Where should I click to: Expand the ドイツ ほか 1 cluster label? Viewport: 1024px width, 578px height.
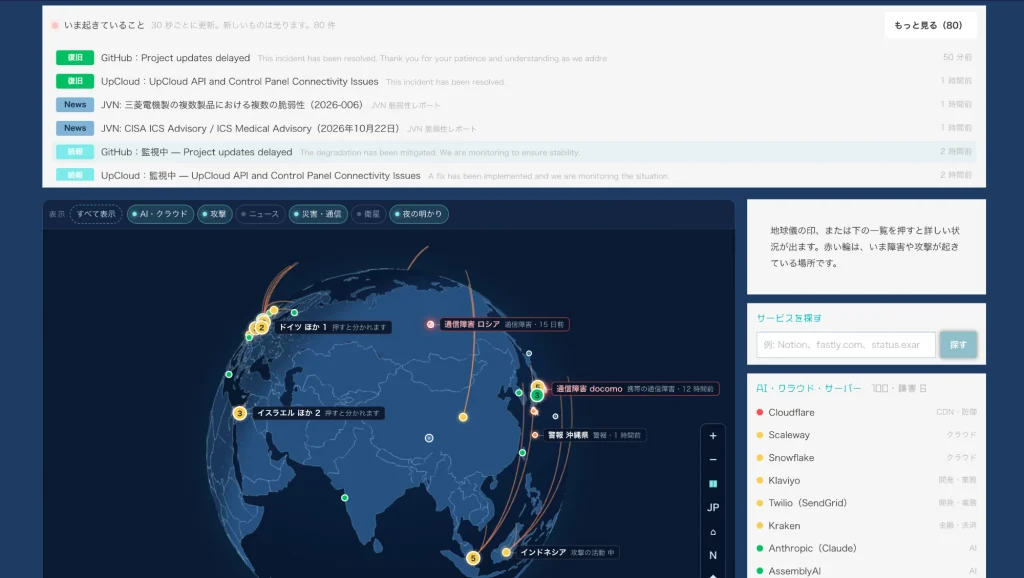[x=333, y=327]
